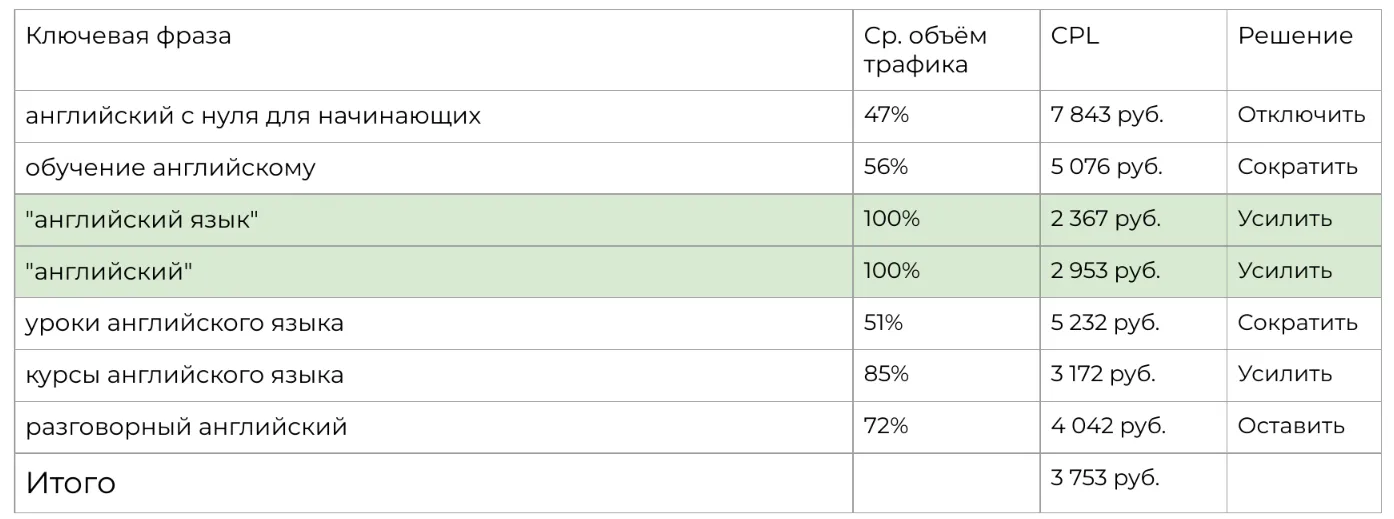1394x519 pixels.
Task: Select the "курсы английского языка" phrase cell
Action: pyautogui.click(x=185, y=376)
